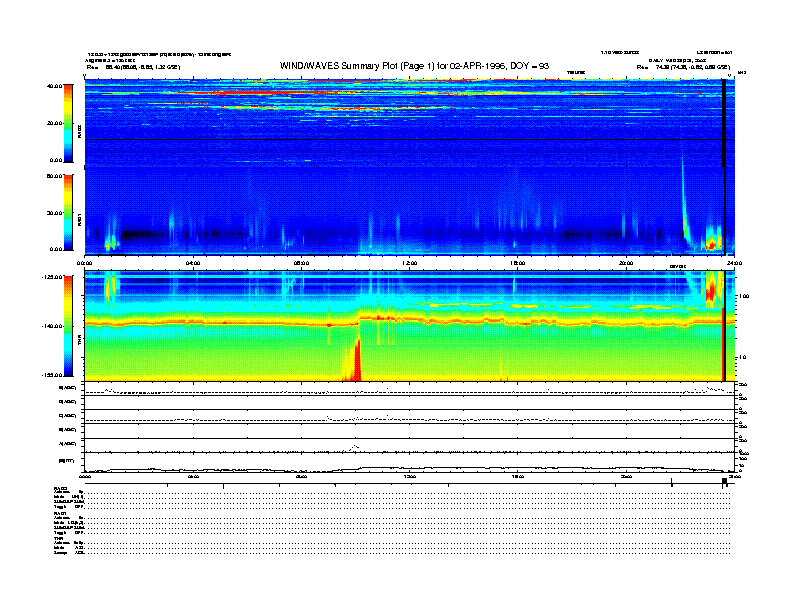Click the 40.00 label on RAD2 color scale
The image size is (792, 612).
point(54,86)
